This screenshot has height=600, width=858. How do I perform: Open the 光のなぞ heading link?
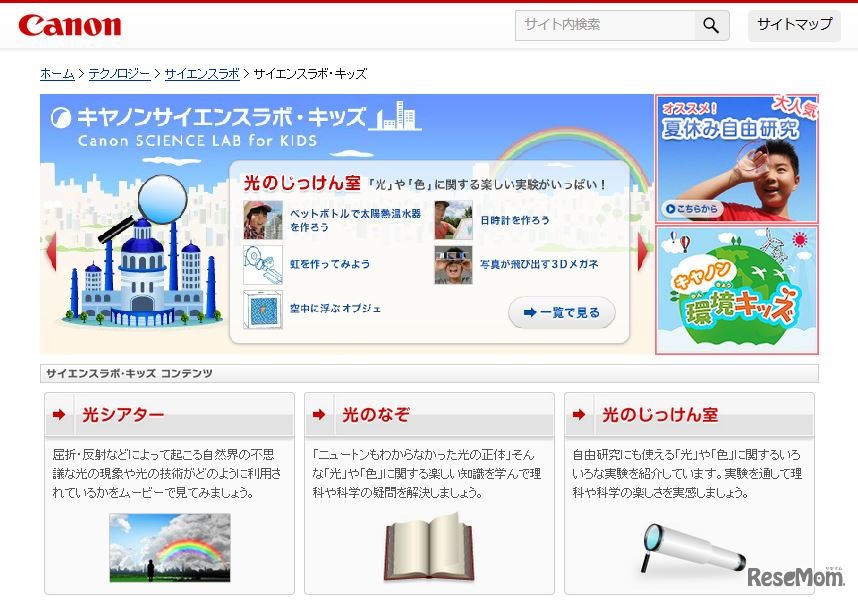click(375, 415)
